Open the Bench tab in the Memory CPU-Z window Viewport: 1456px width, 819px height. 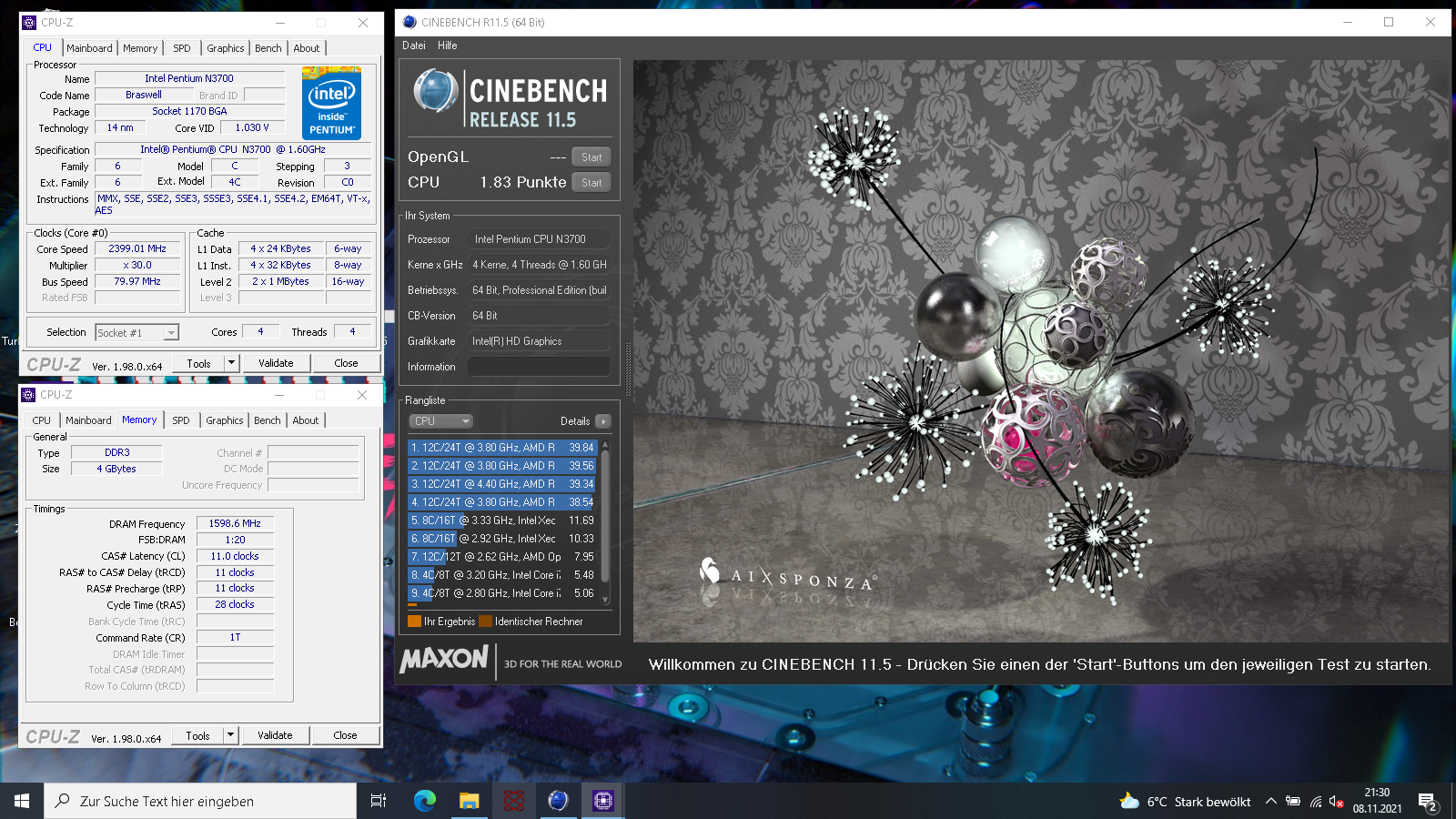pyautogui.click(x=267, y=420)
